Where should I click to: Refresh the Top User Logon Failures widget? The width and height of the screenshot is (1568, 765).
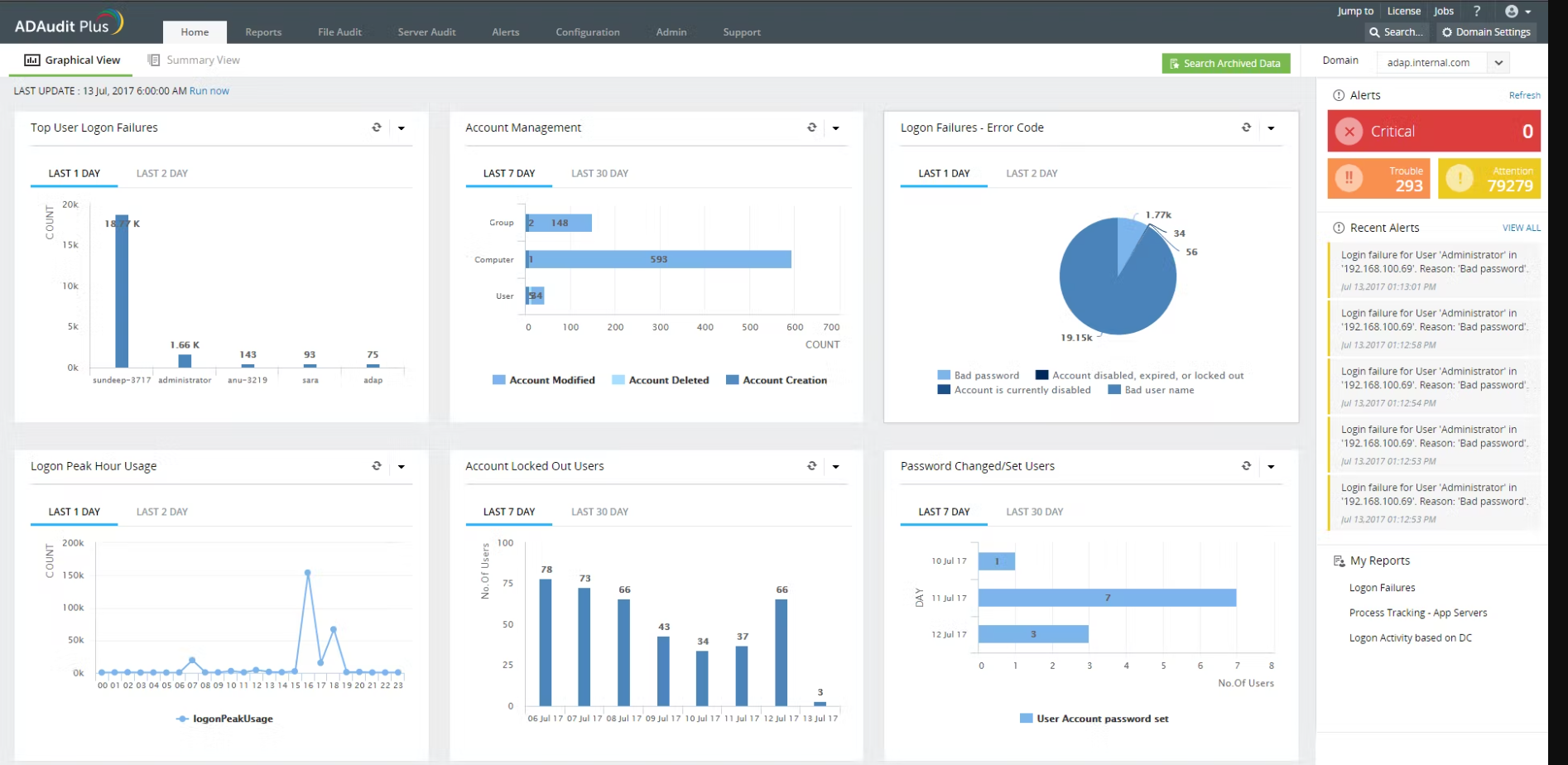pyautogui.click(x=377, y=127)
